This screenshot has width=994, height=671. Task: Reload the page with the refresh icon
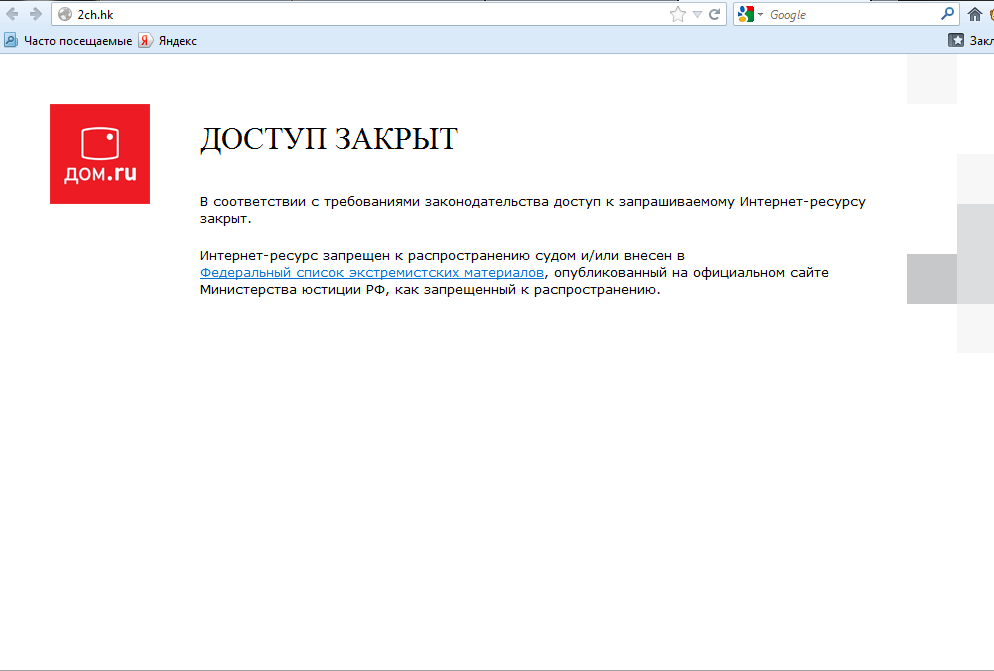714,15
